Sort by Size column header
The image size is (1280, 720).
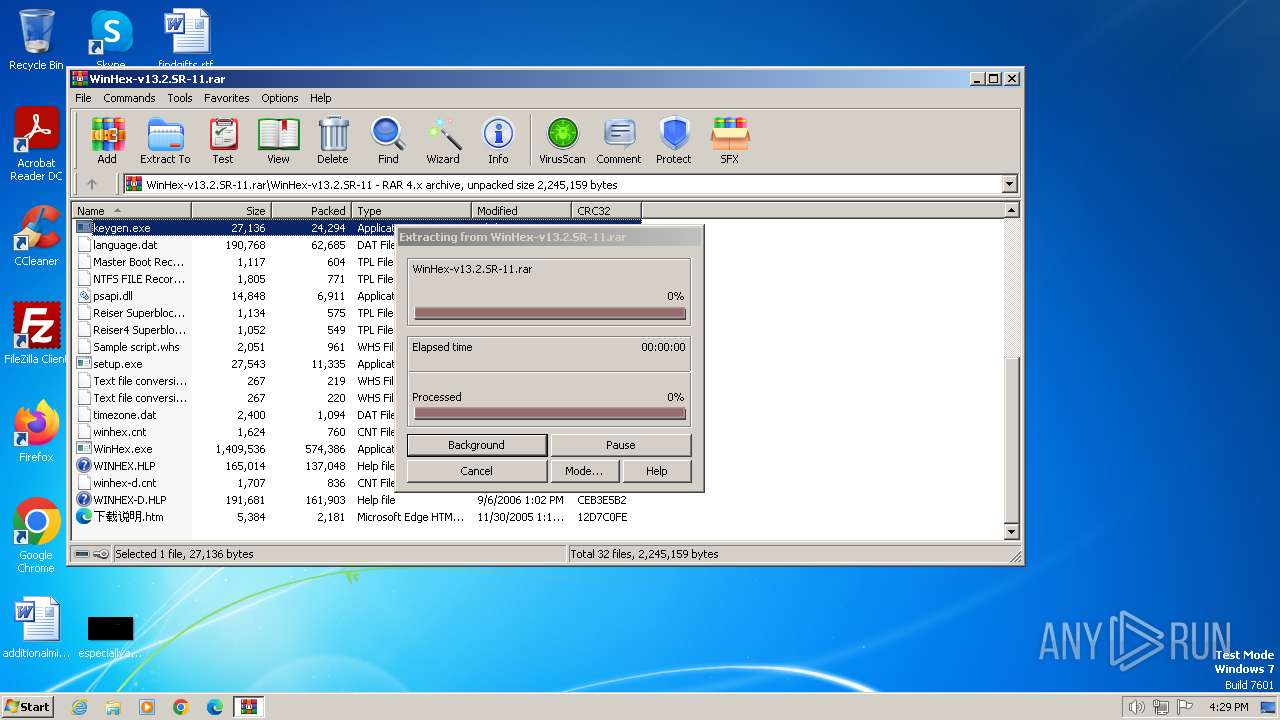click(231, 211)
